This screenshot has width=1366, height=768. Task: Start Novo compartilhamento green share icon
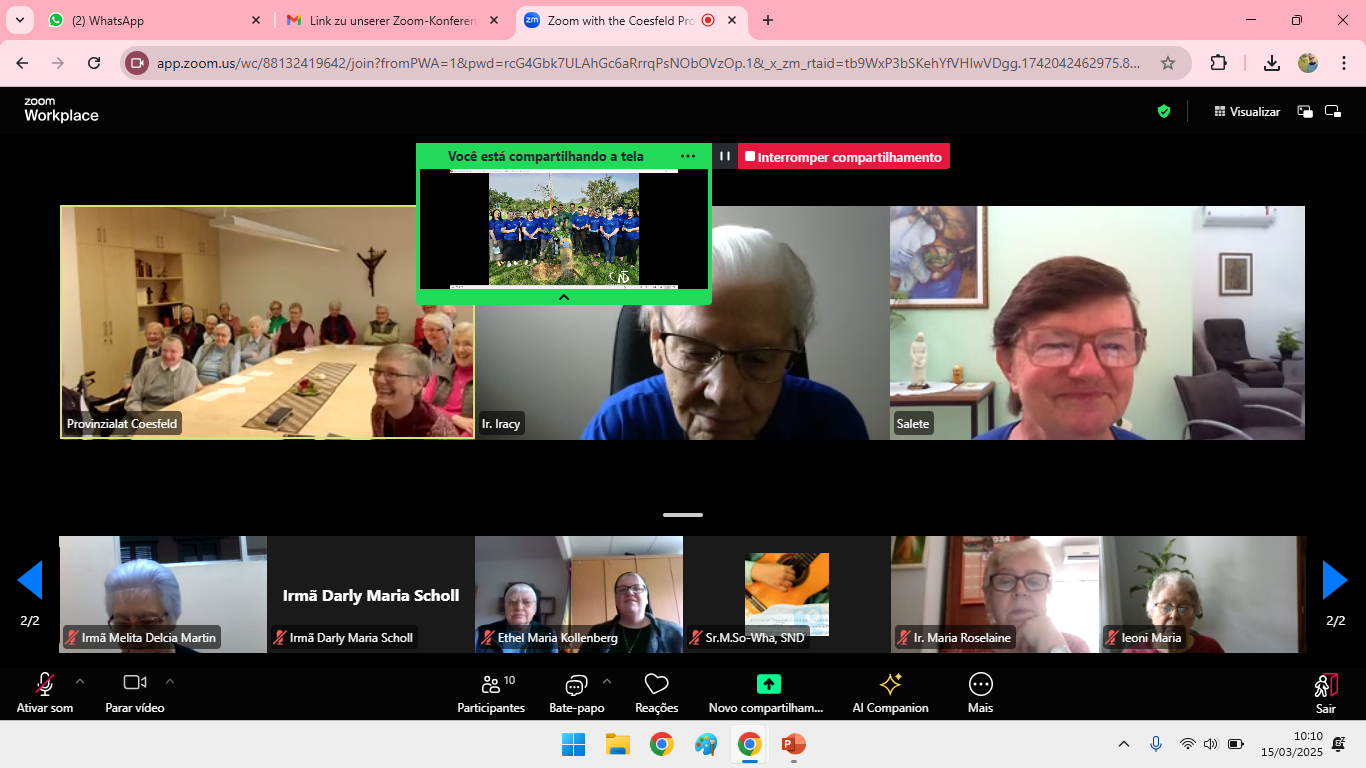coord(768,684)
